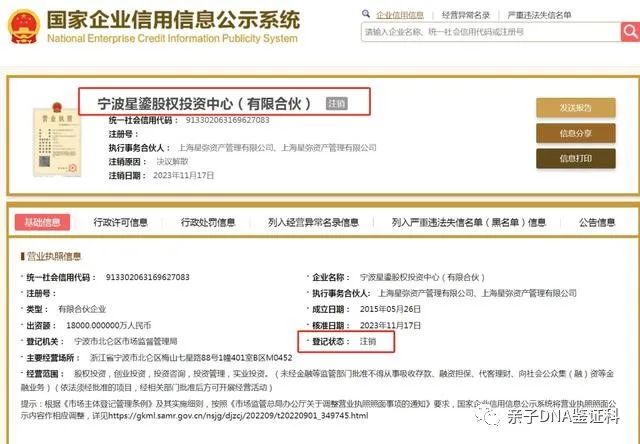This screenshot has height=444, width=640.
Task: Click the 主要经营场所 address text
Action: 191,358
